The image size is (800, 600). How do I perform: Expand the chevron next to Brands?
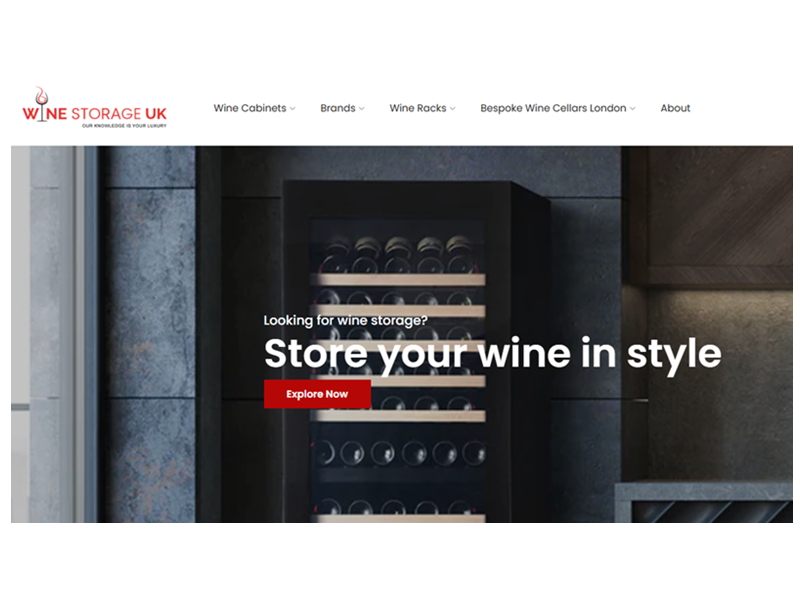tap(362, 109)
